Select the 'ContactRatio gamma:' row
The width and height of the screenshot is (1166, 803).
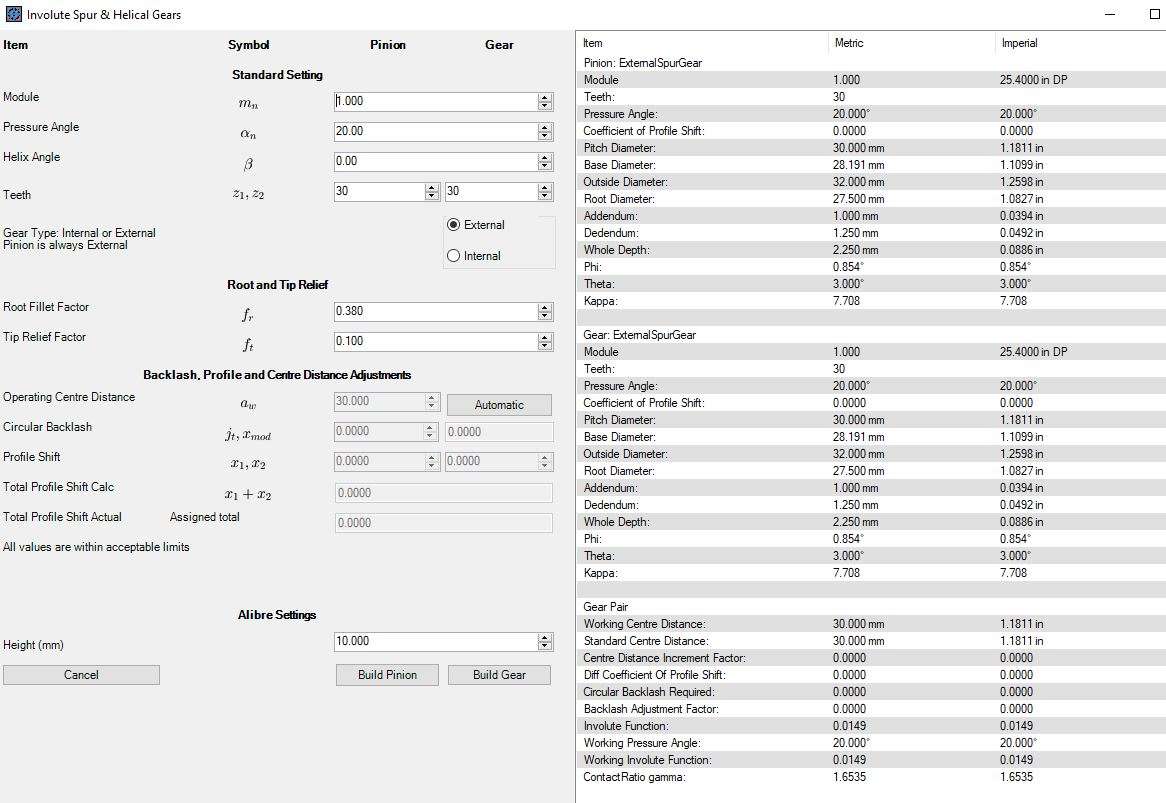(872, 777)
